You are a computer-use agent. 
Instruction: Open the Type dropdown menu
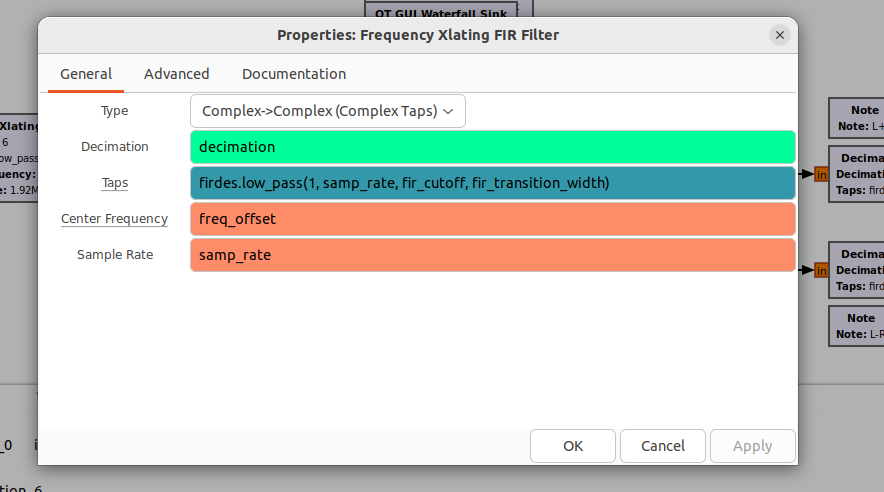point(328,111)
